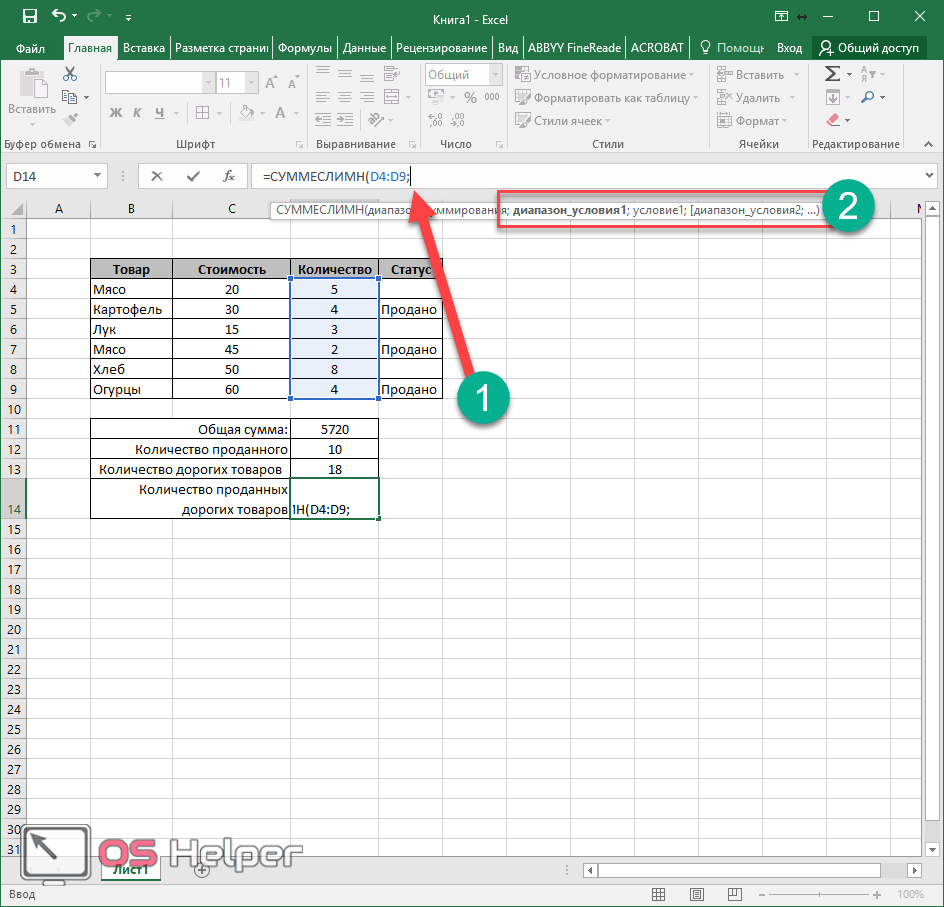
Task: Click the Cut scissors icon
Action: click(x=70, y=74)
